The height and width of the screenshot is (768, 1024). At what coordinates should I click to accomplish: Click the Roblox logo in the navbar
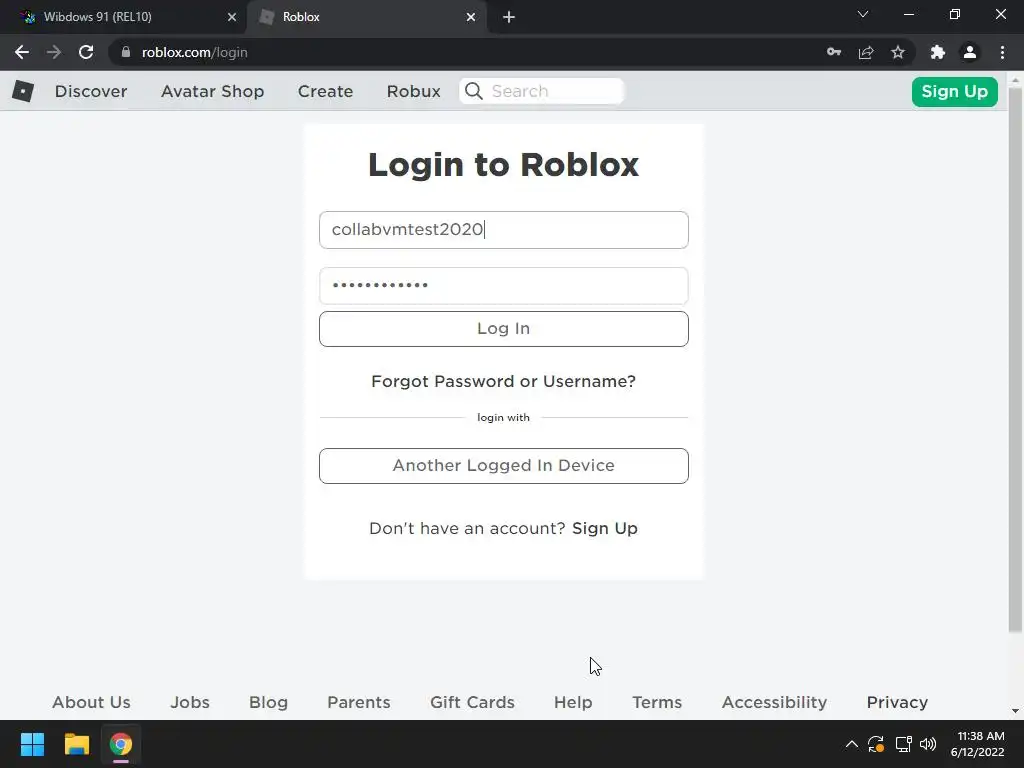[x=23, y=91]
